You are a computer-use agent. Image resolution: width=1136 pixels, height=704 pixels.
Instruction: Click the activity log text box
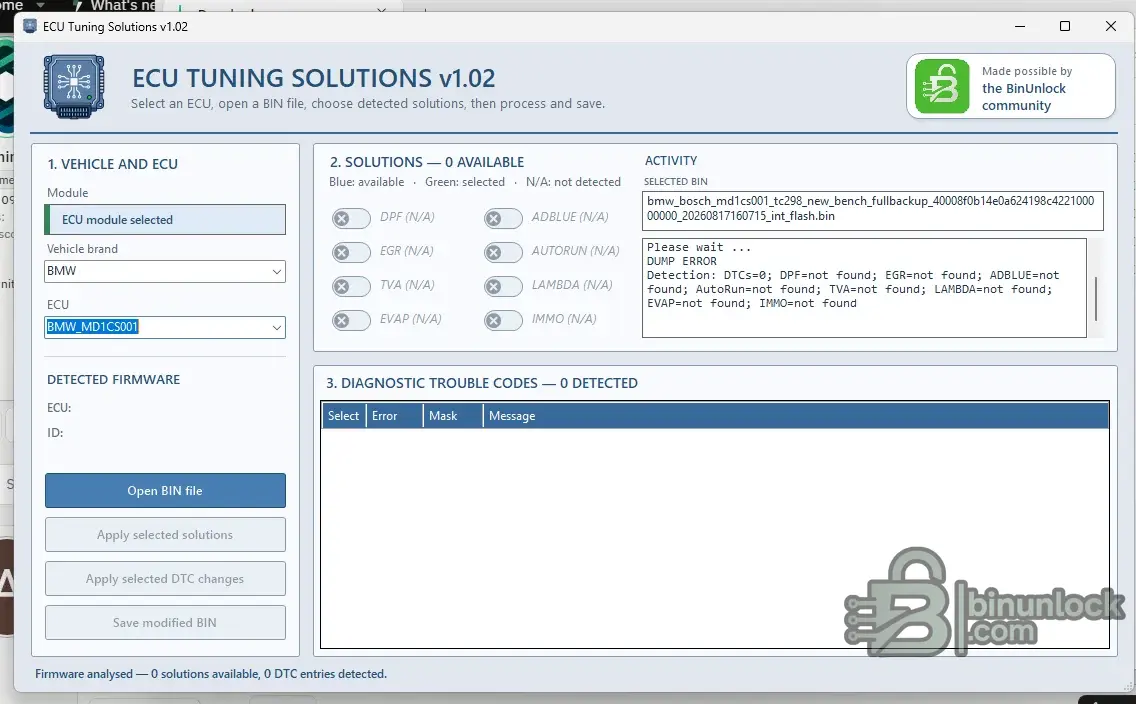(864, 288)
